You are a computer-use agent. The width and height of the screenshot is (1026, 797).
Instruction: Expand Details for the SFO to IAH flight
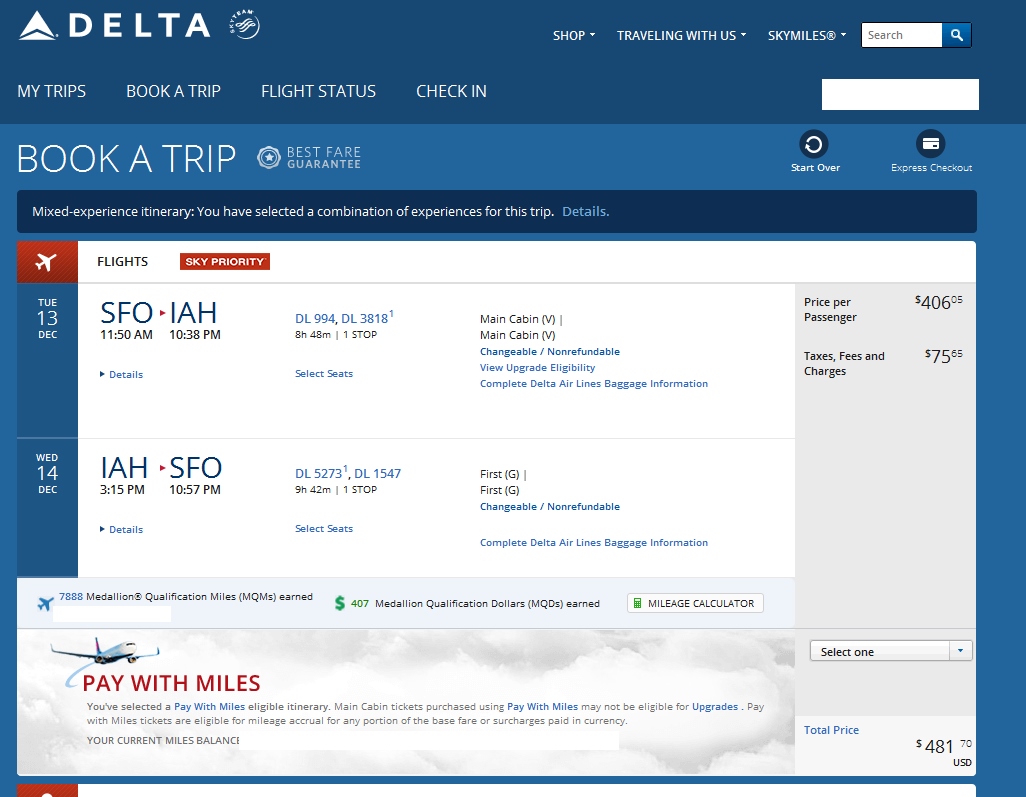[125, 375]
